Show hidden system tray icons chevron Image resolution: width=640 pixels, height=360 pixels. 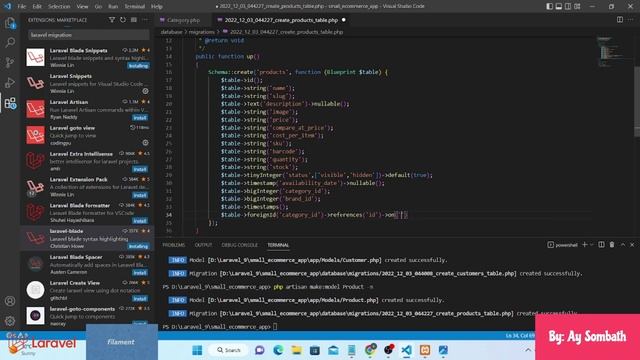528,350
